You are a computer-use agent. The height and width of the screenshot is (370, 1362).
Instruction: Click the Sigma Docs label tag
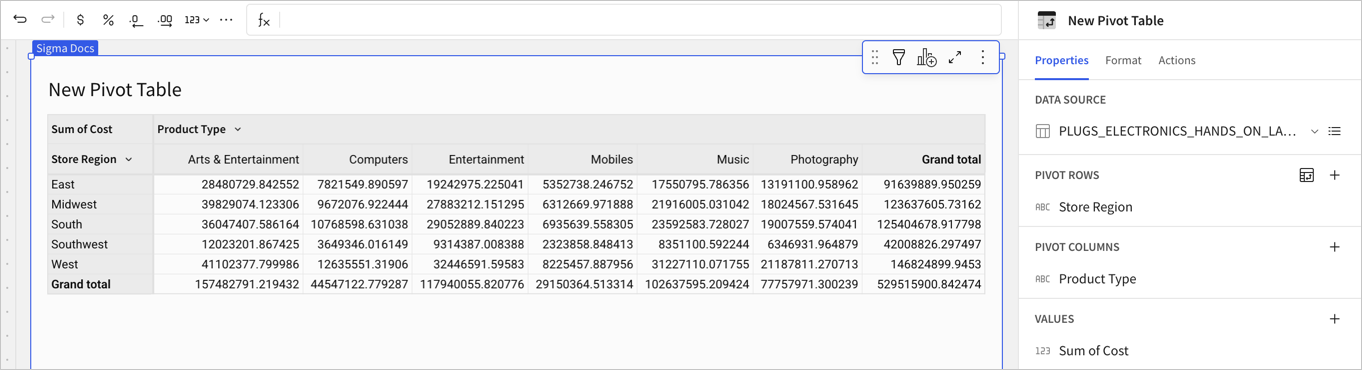pos(65,48)
